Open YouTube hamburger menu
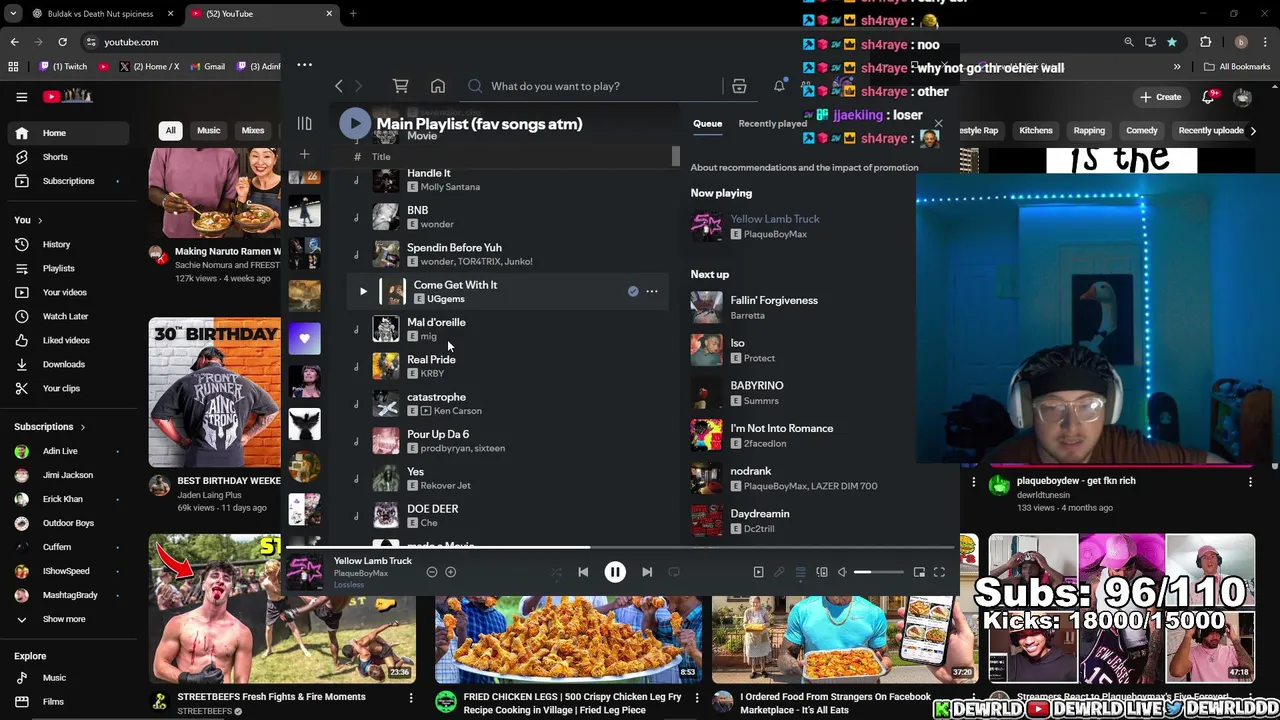Screen dimensions: 1280x720 pos(21,97)
